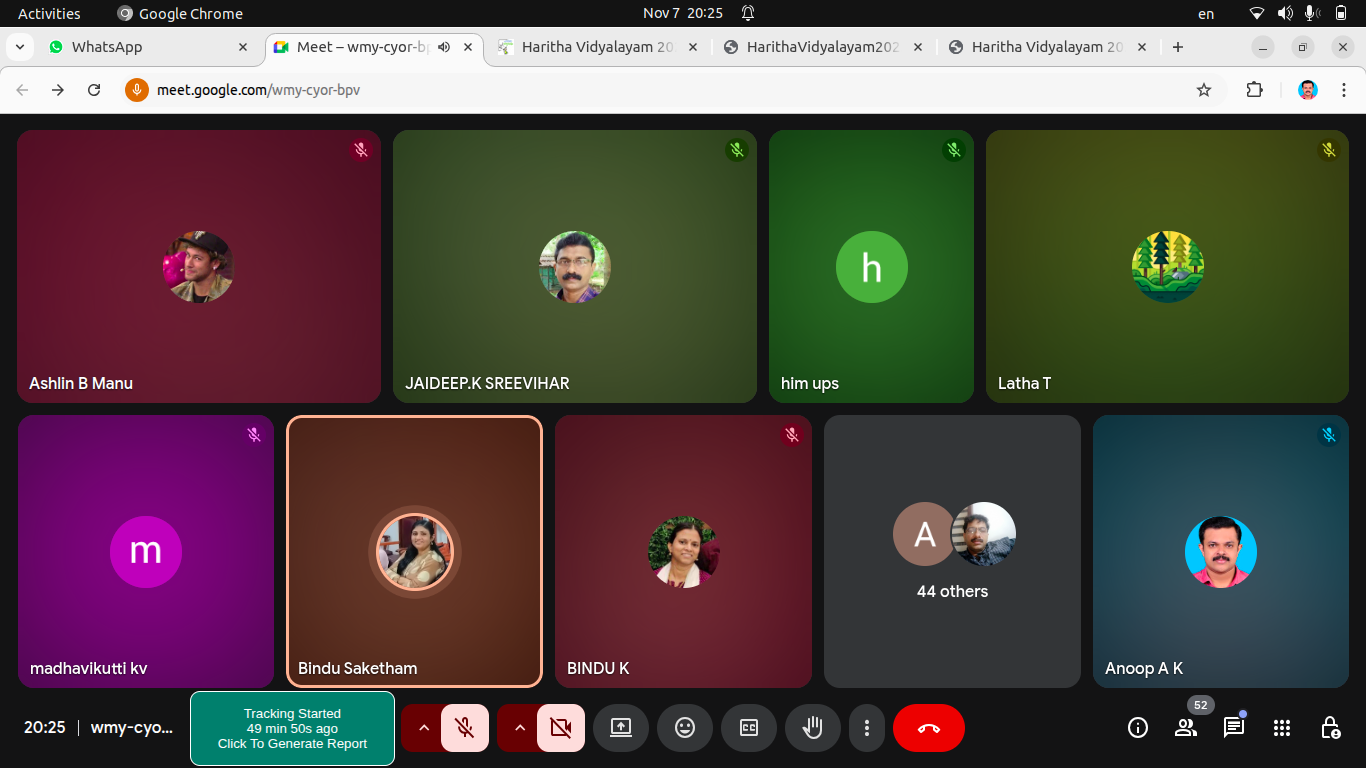1366x768 pixels.
Task: Open more options three-dot menu
Action: coord(867,728)
